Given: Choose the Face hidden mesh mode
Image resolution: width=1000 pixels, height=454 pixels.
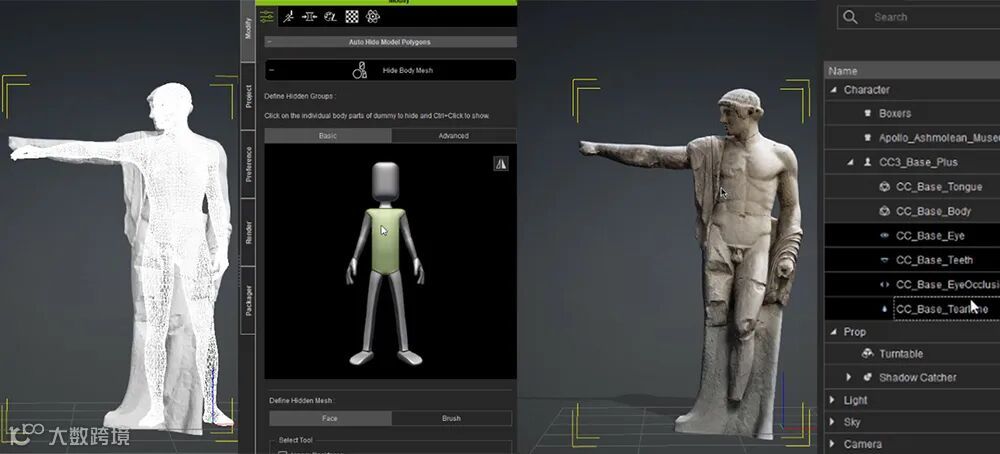Looking at the screenshot, I should [x=330, y=418].
